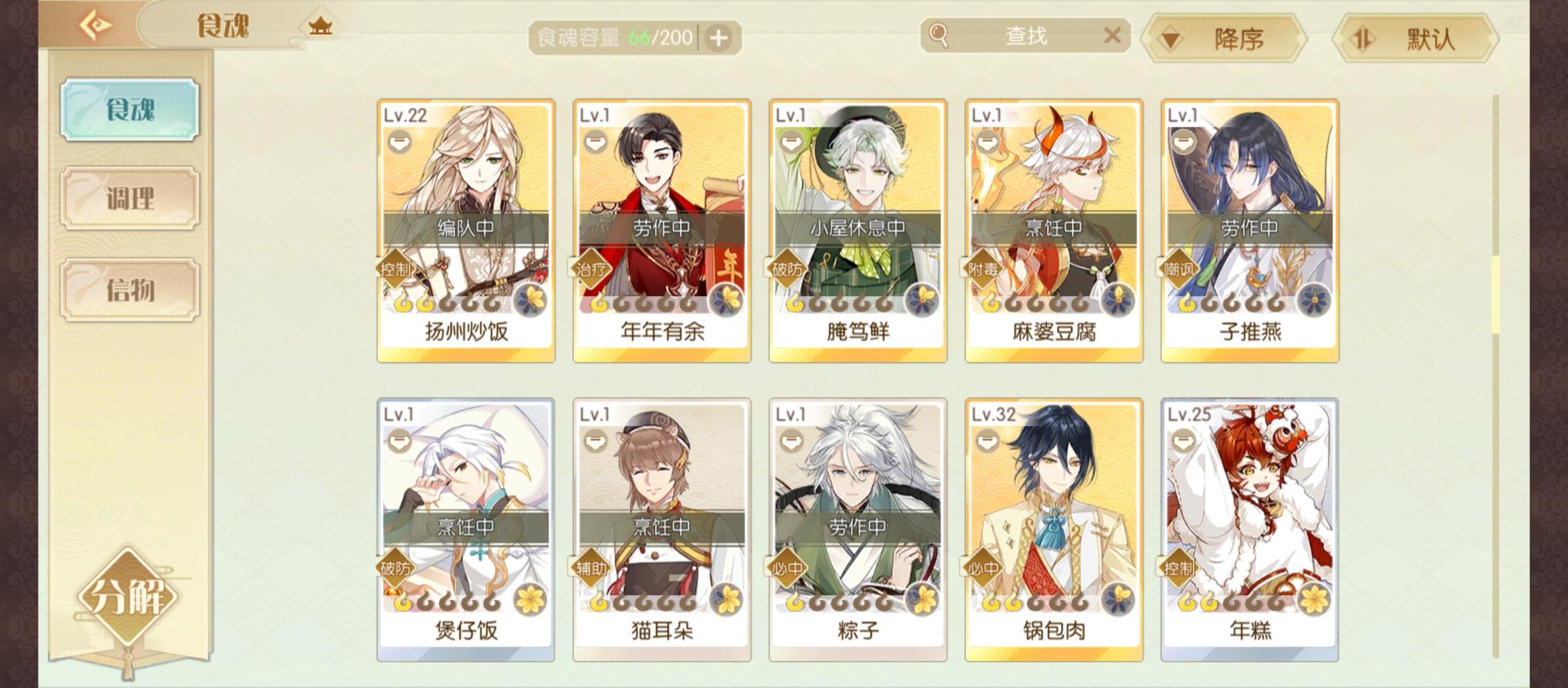The image size is (1568, 688).
Task: Switch to the 调理 tab
Action: tap(129, 199)
